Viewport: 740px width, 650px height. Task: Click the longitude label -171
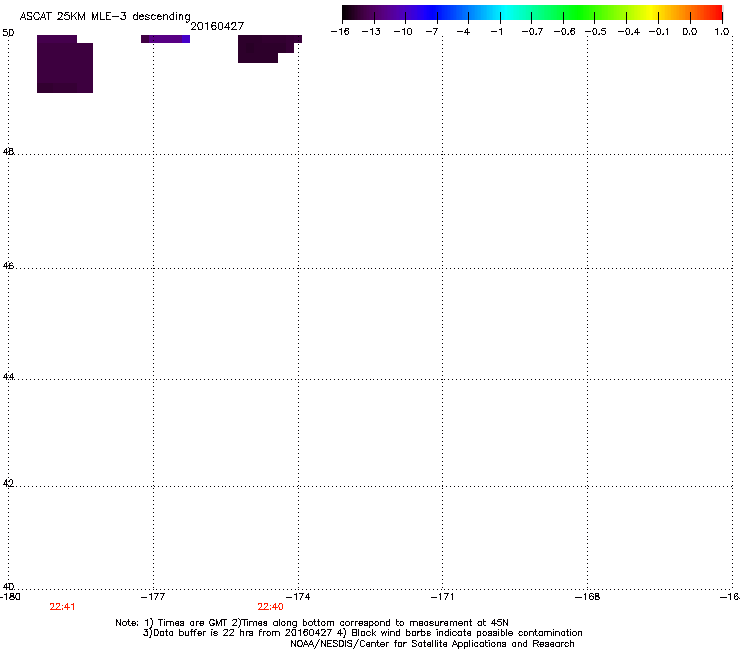click(443, 597)
